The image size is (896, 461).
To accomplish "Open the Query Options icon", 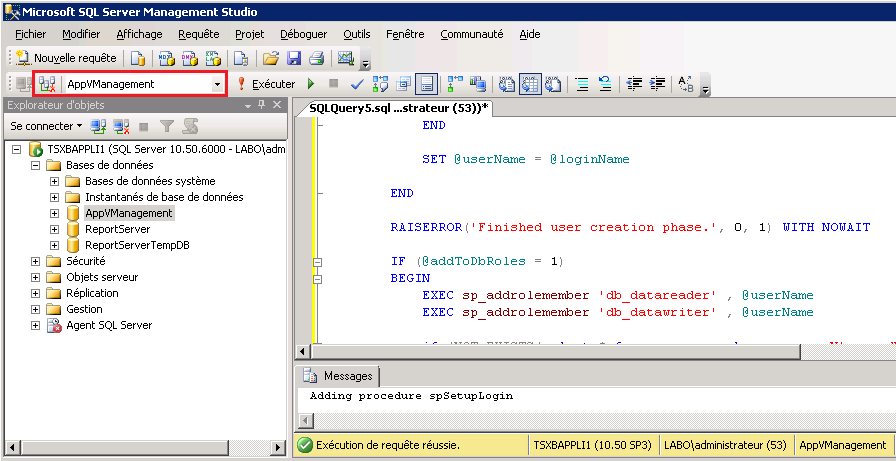I will 403,85.
